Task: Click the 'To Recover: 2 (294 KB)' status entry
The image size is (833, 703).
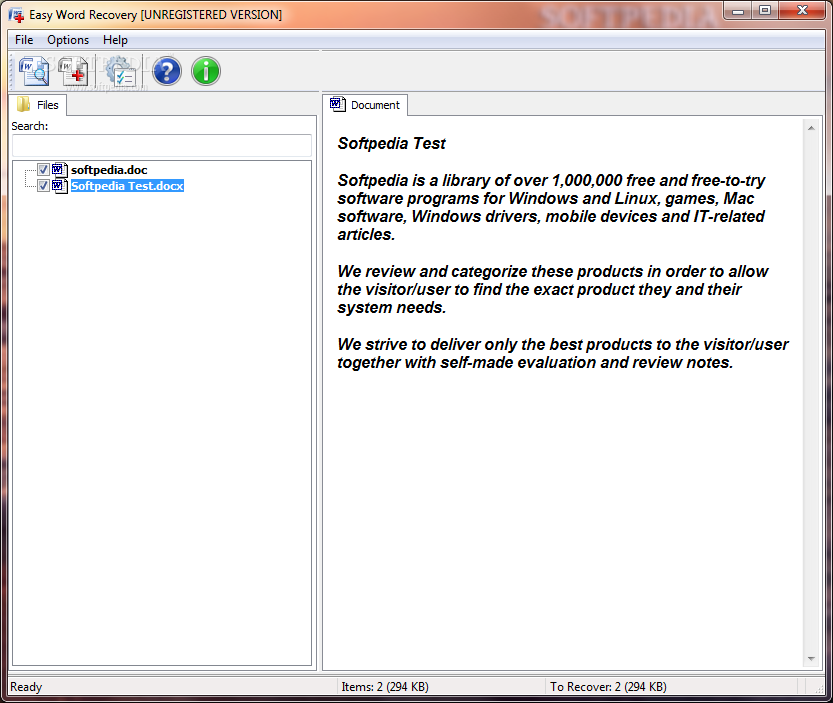Action: [x=608, y=687]
